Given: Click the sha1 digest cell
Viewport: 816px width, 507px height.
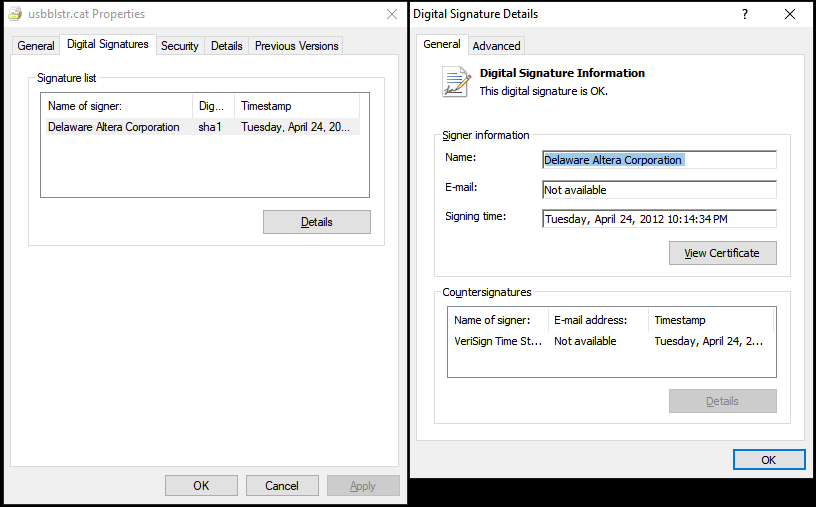Looking at the screenshot, I should click(210, 127).
